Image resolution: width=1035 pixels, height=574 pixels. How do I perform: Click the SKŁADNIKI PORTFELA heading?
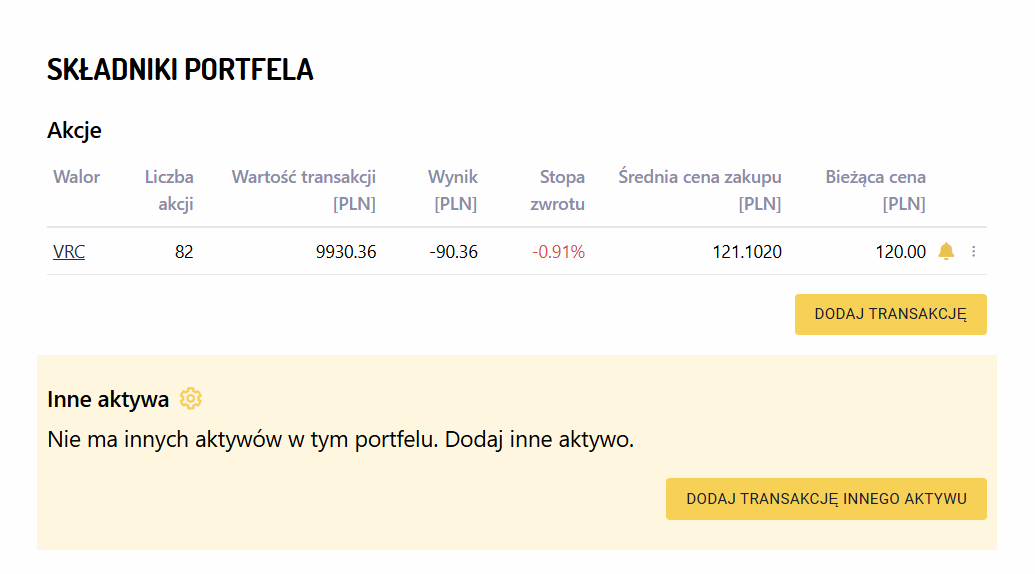click(x=180, y=70)
